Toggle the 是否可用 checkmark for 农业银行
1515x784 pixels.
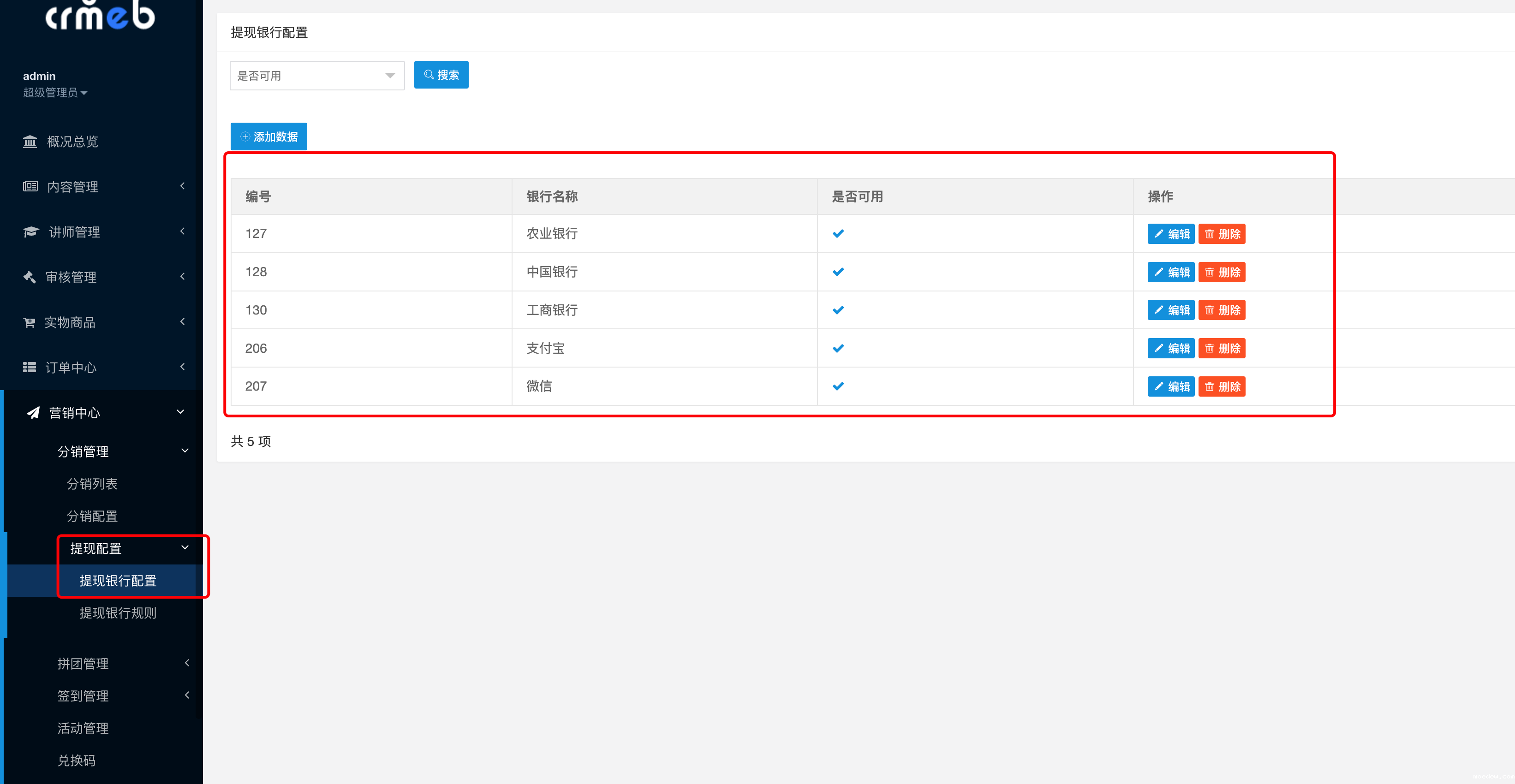(x=838, y=233)
